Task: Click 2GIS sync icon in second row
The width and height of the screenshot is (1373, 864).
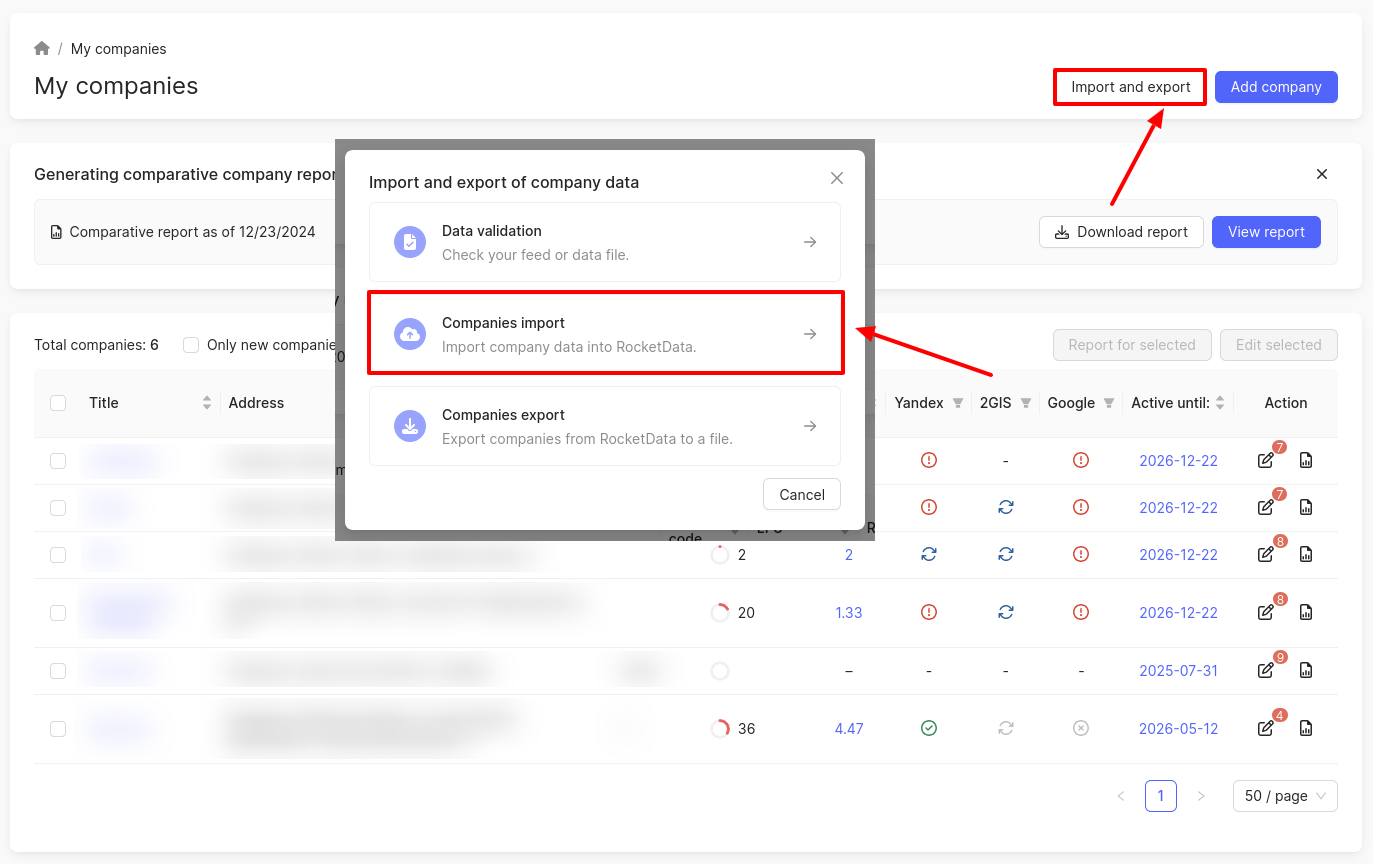Action: pyautogui.click(x=1005, y=507)
